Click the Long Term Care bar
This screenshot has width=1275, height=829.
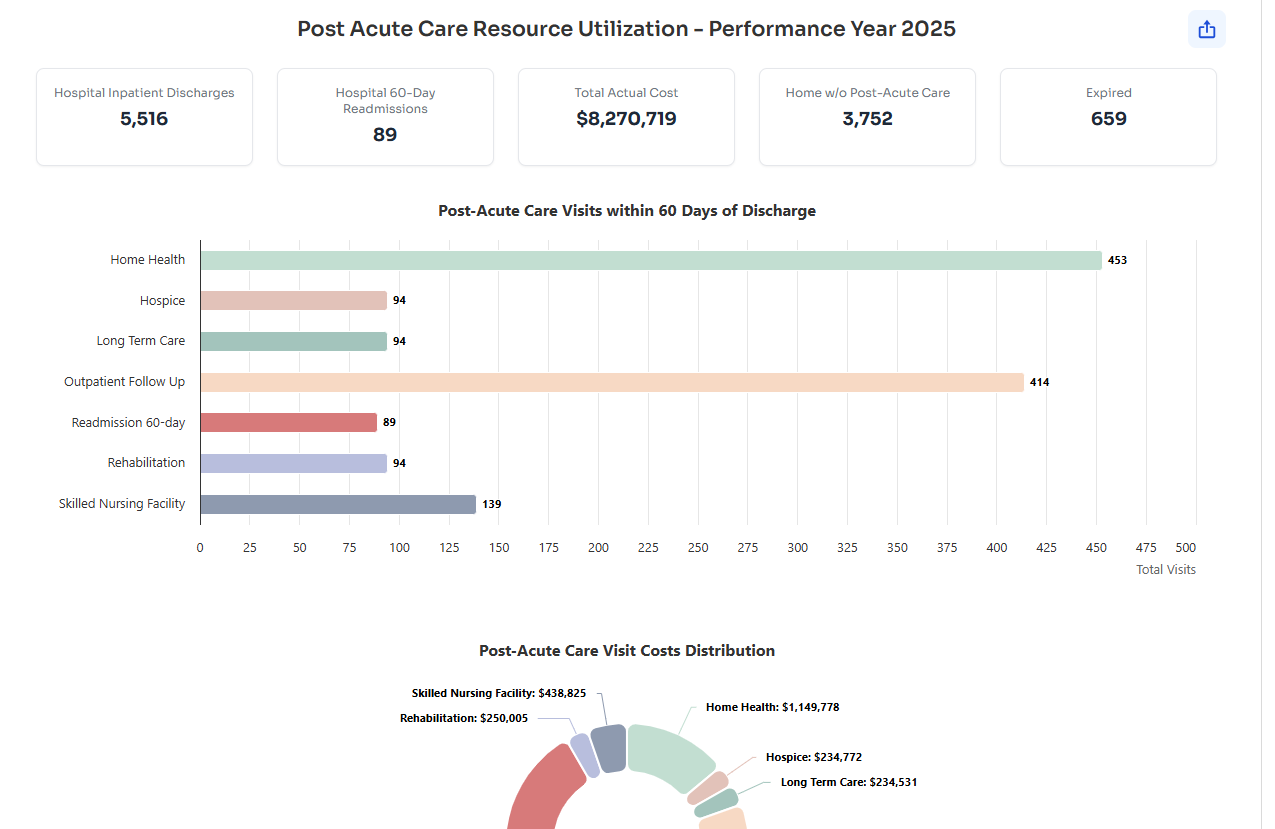[x=293, y=341]
